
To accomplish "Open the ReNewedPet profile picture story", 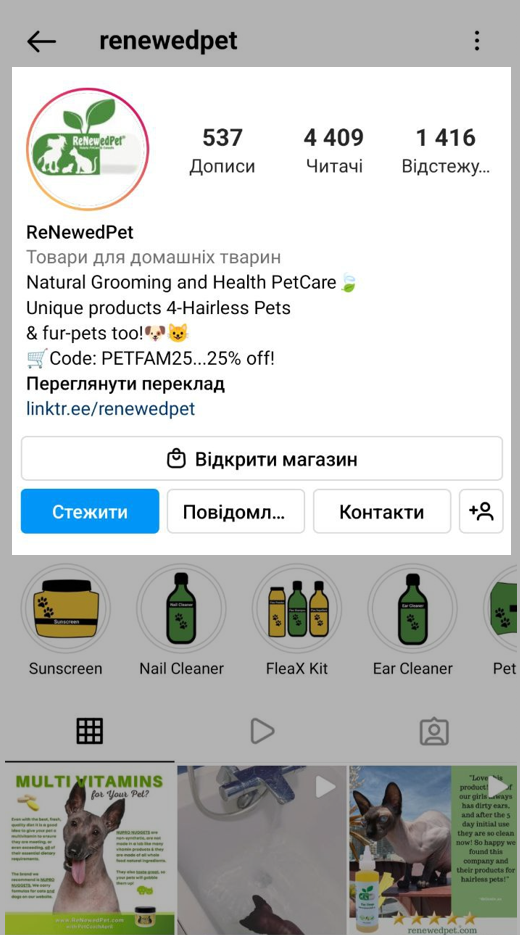I will click(87, 148).
